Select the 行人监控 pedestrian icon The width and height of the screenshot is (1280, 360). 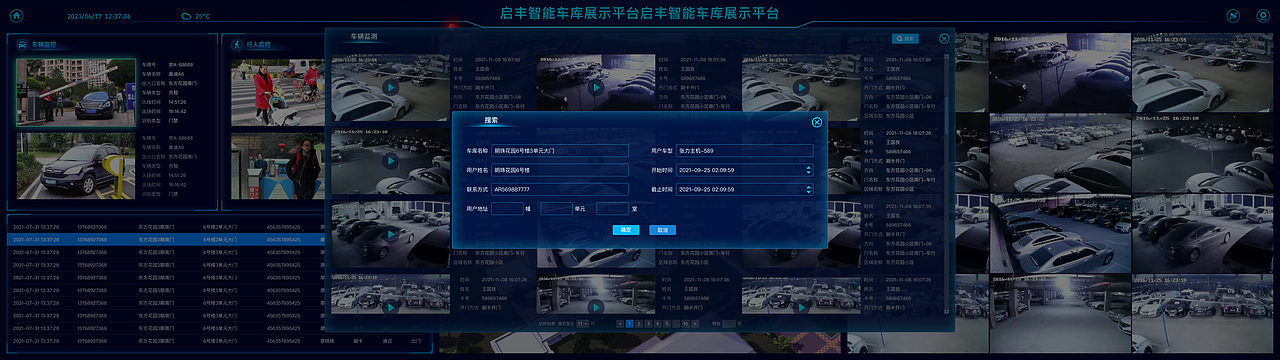[x=237, y=44]
